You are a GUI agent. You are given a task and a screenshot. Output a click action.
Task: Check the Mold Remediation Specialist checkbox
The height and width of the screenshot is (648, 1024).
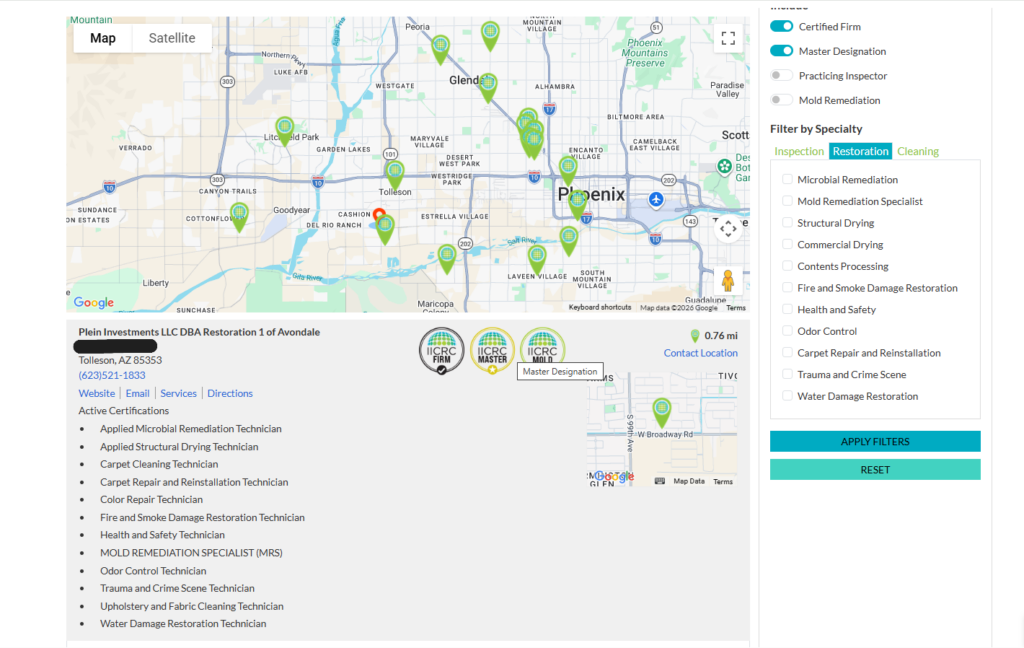787,201
